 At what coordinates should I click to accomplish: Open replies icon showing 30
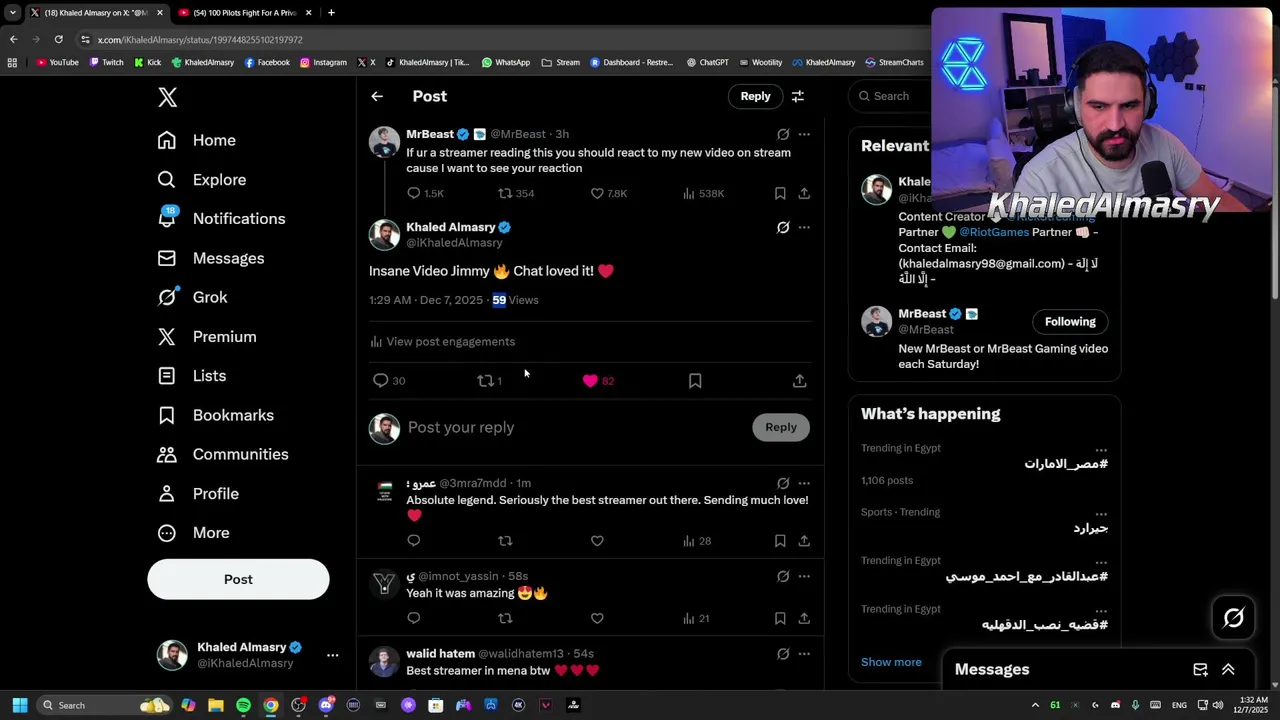389,381
